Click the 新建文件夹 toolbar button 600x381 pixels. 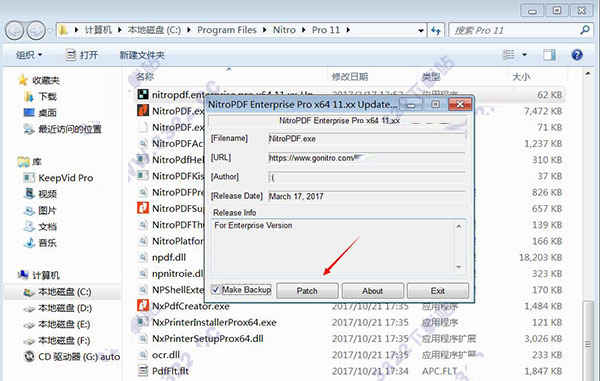pyautogui.click(x=142, y=55)
